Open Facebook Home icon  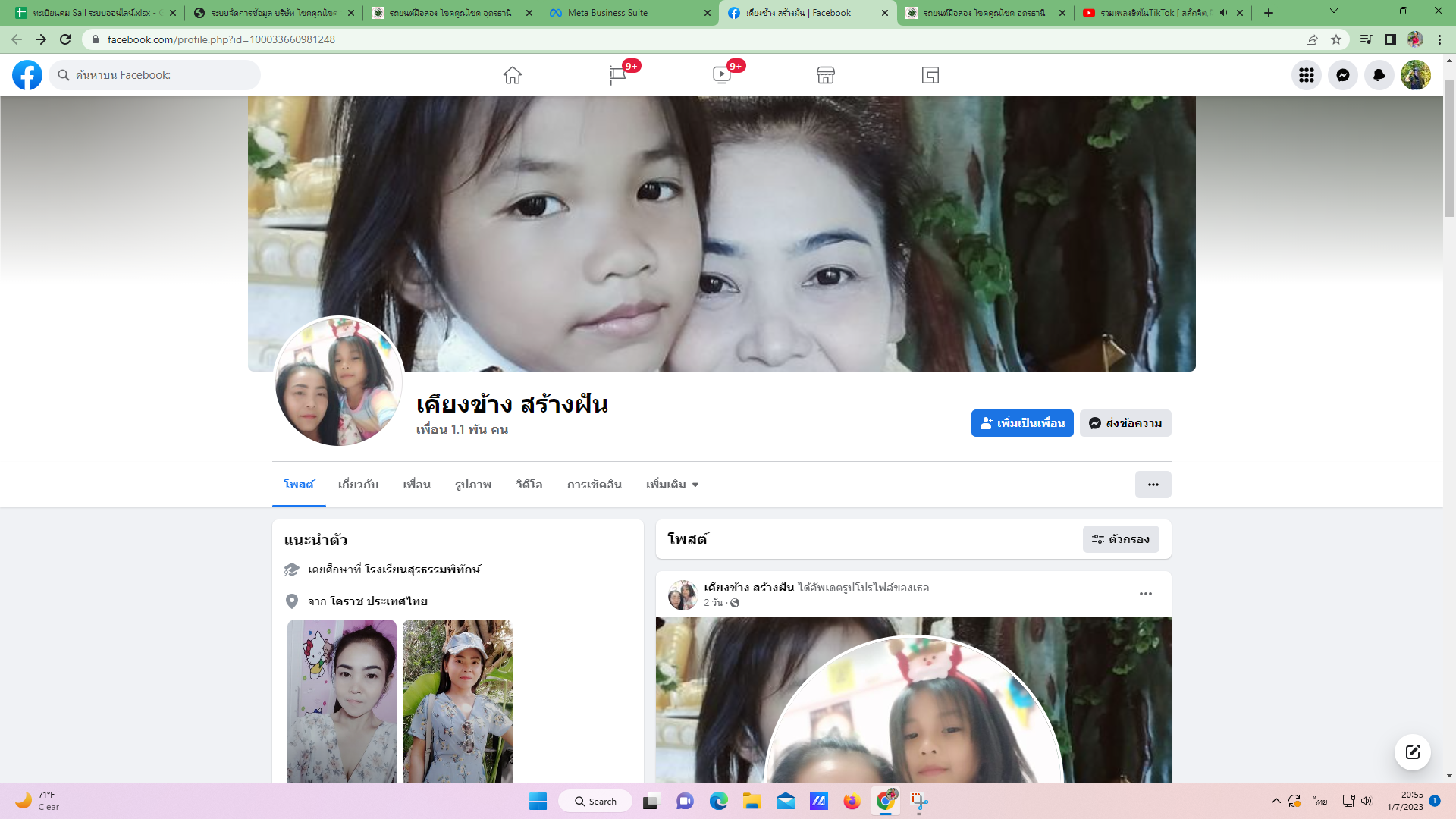click(513, 75)
